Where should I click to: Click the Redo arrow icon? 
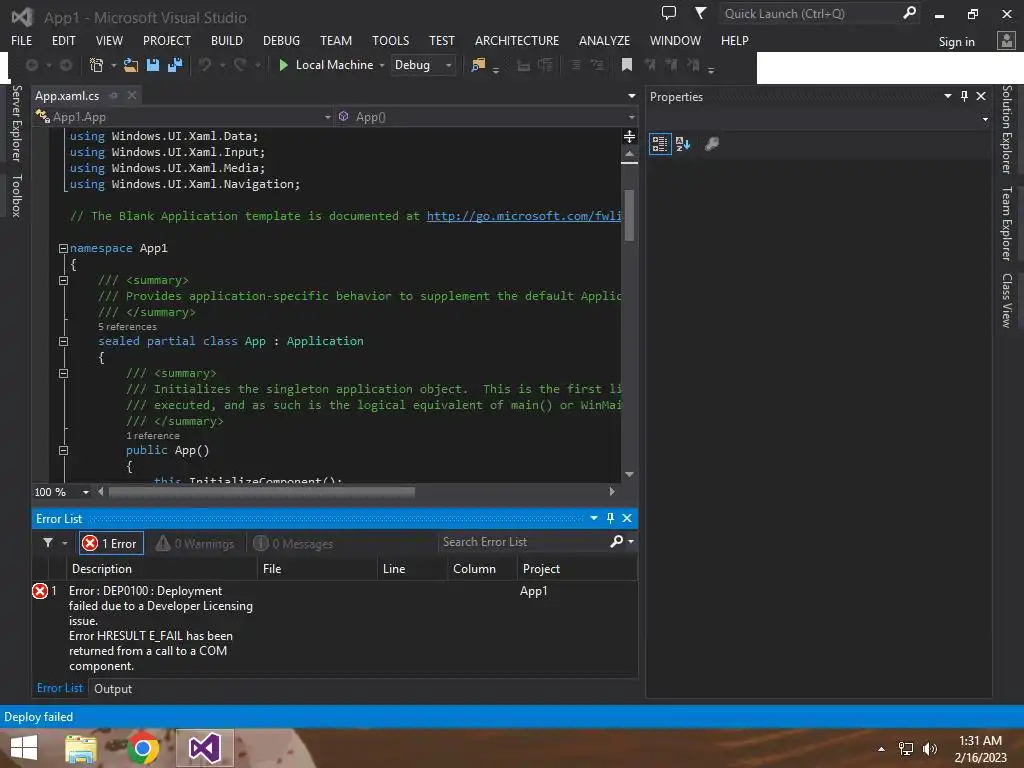click(x=240, y=65)
